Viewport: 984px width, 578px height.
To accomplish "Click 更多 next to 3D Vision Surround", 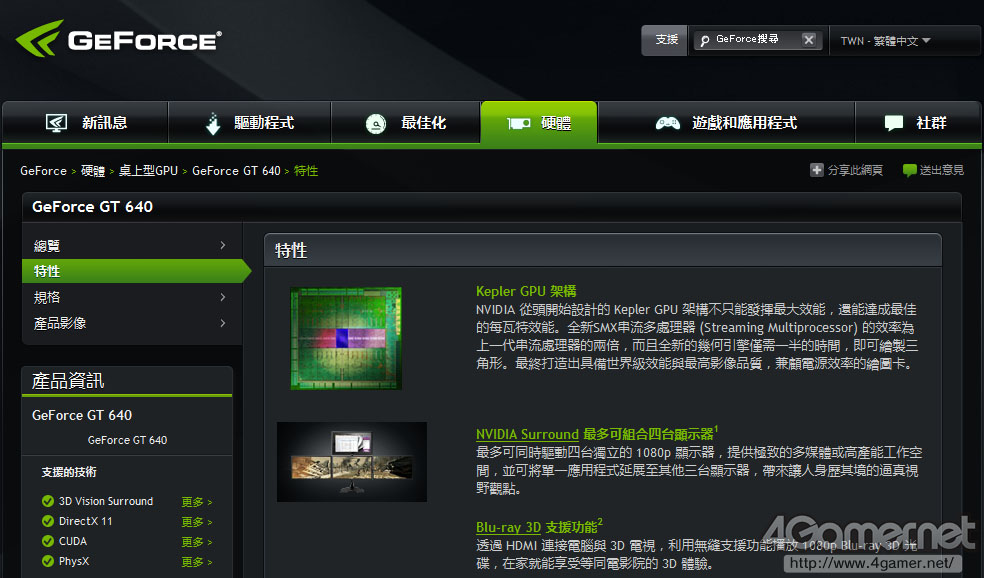I will tap(196, 502).
